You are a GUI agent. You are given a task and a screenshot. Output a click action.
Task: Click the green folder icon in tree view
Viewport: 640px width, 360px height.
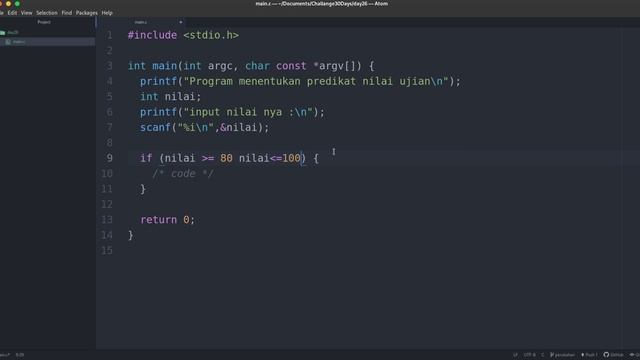pos(3,32)
